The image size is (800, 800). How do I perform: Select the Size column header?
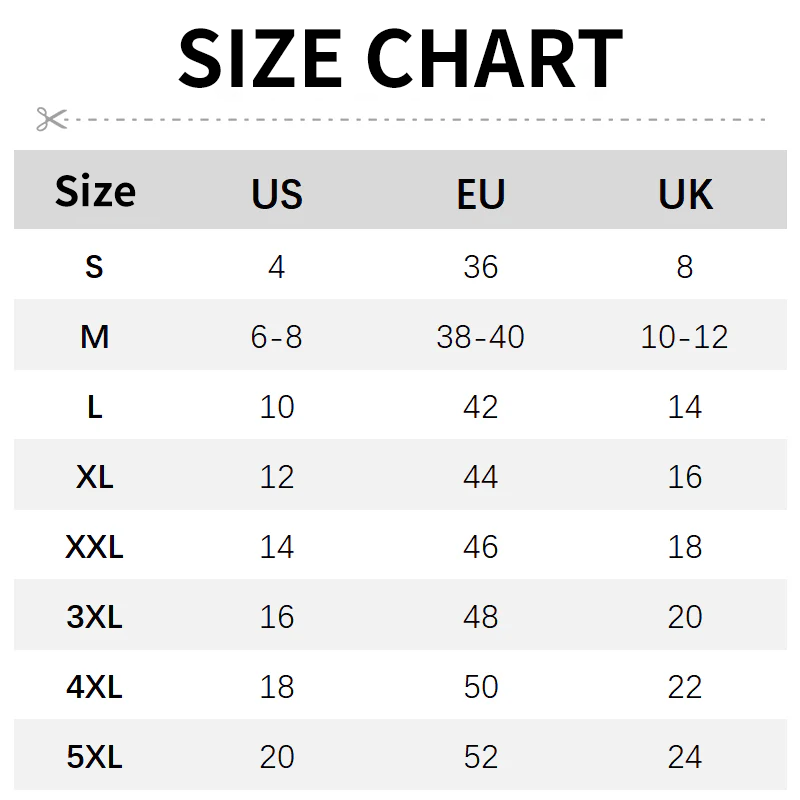[x=95, y=191]
